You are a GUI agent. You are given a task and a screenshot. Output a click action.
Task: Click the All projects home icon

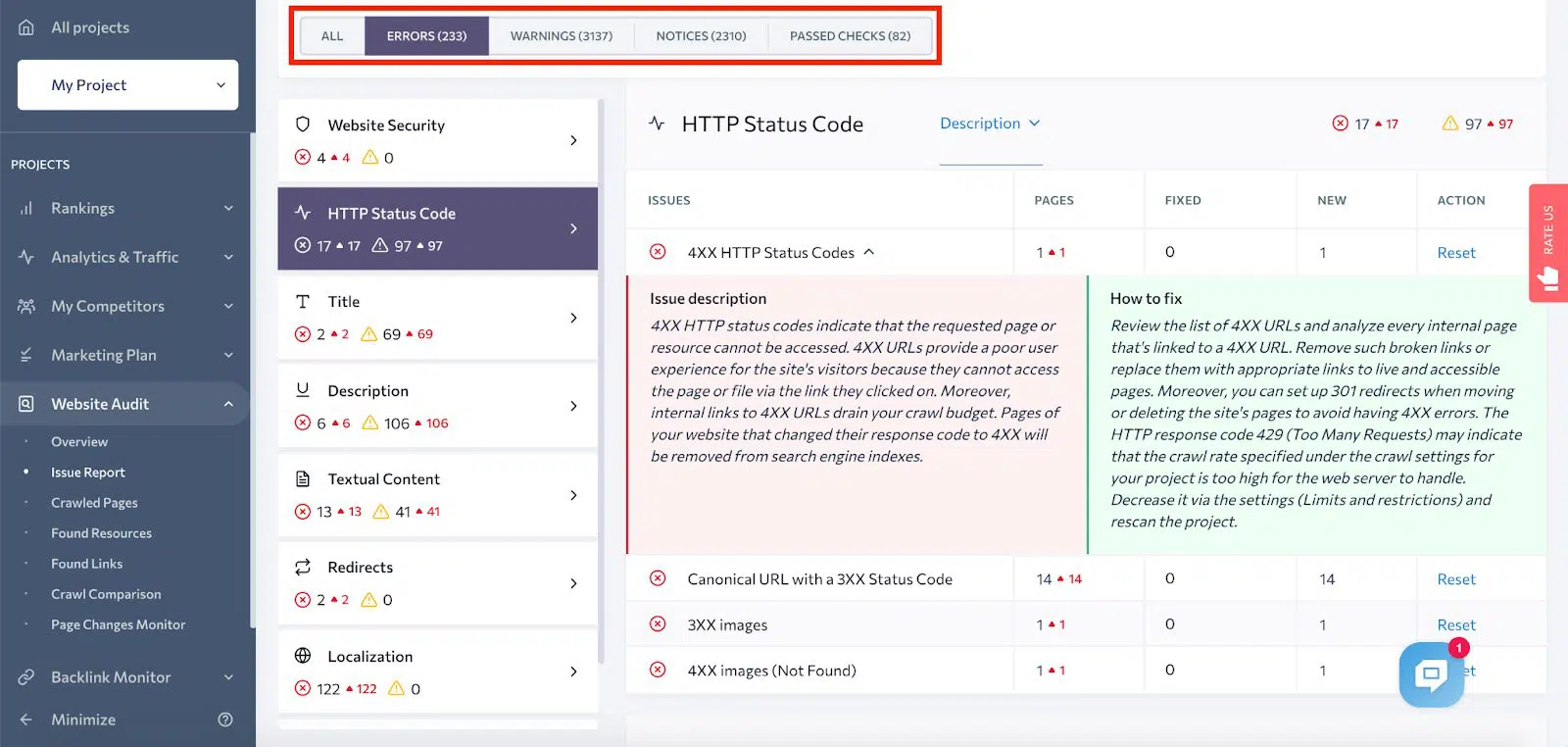click(x=26, y=27)
